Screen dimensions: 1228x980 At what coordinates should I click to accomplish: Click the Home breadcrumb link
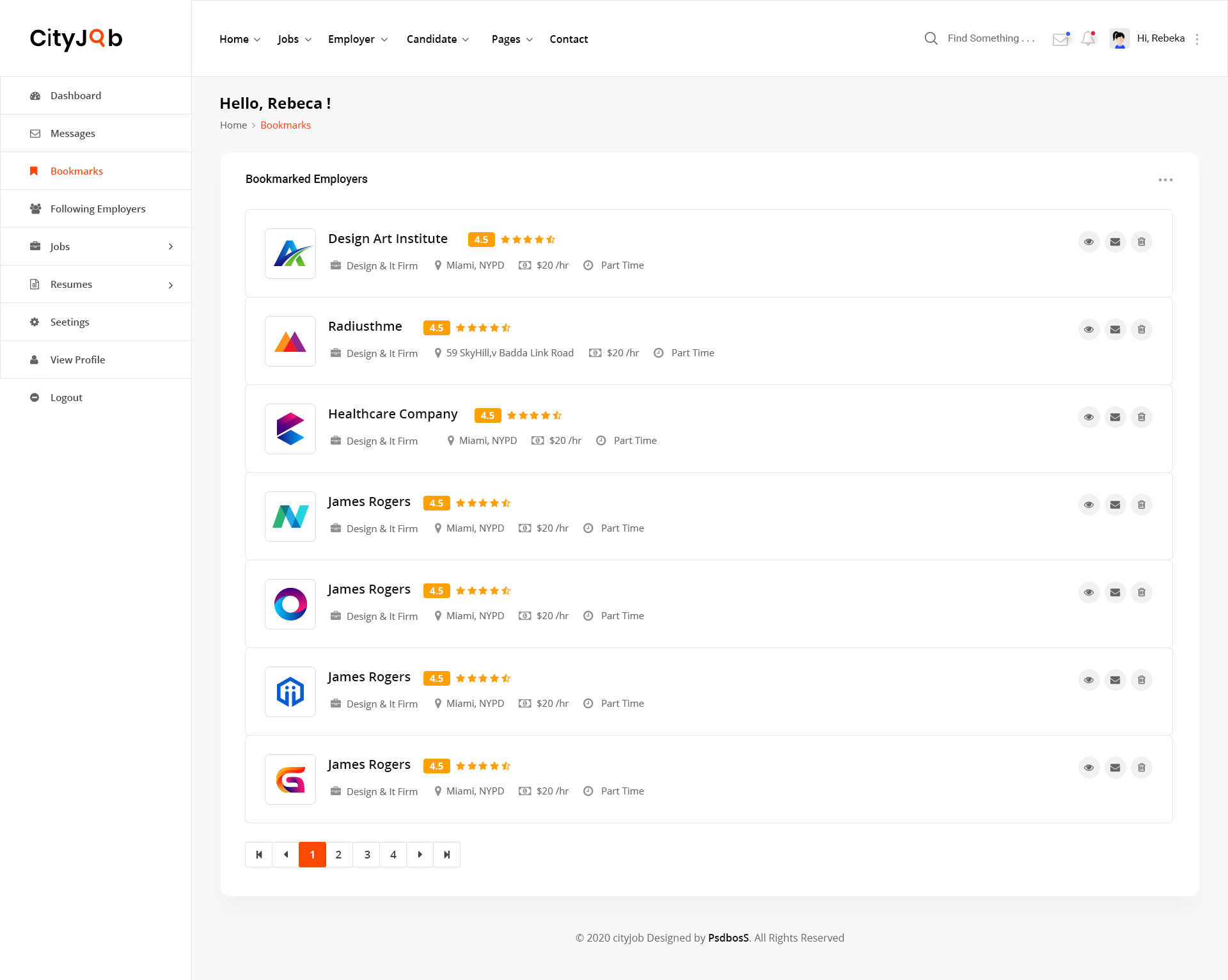(233, 125)
